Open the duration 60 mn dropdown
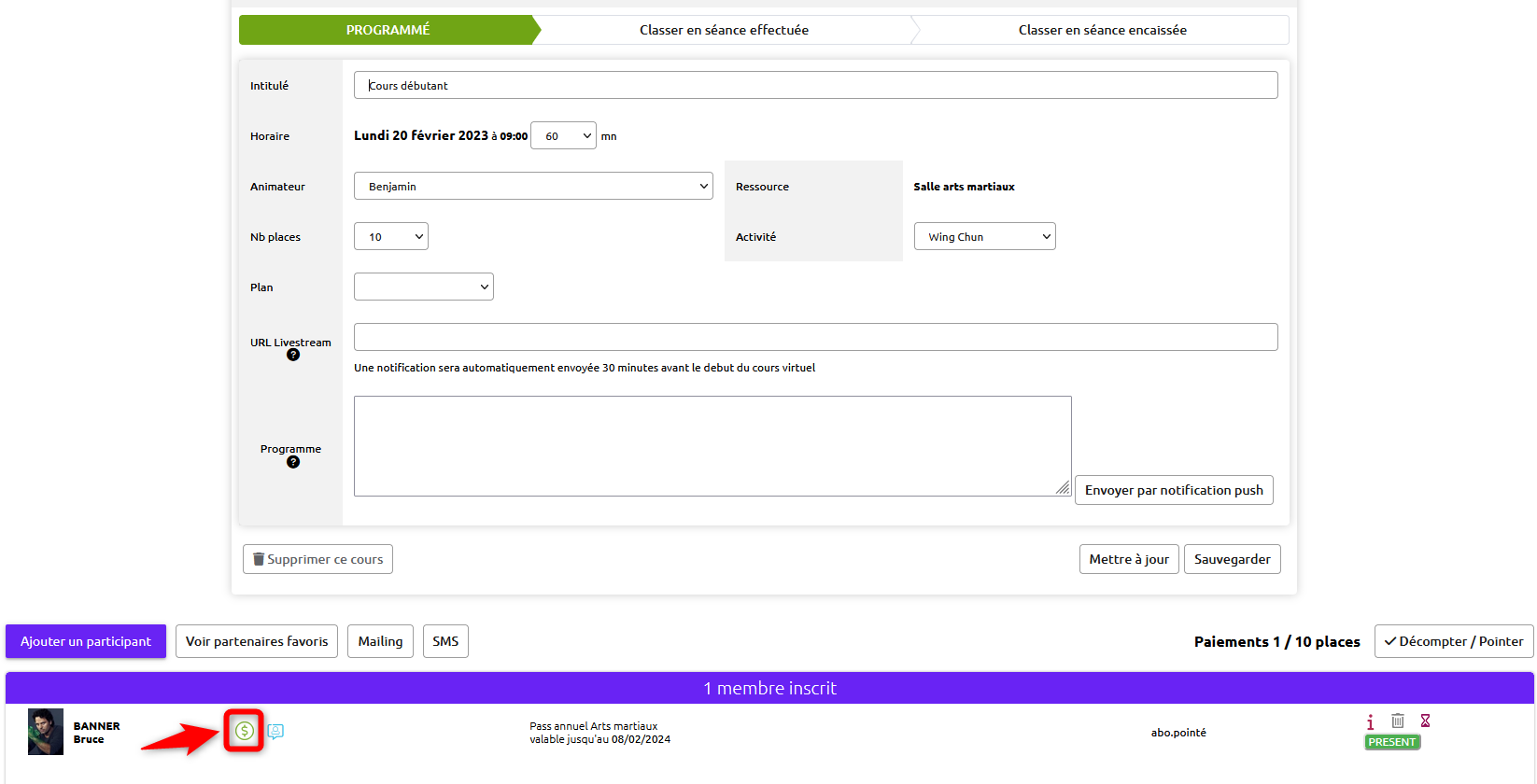The height and width of the screenshot is (784, 1537). click(x=563, y=135)
